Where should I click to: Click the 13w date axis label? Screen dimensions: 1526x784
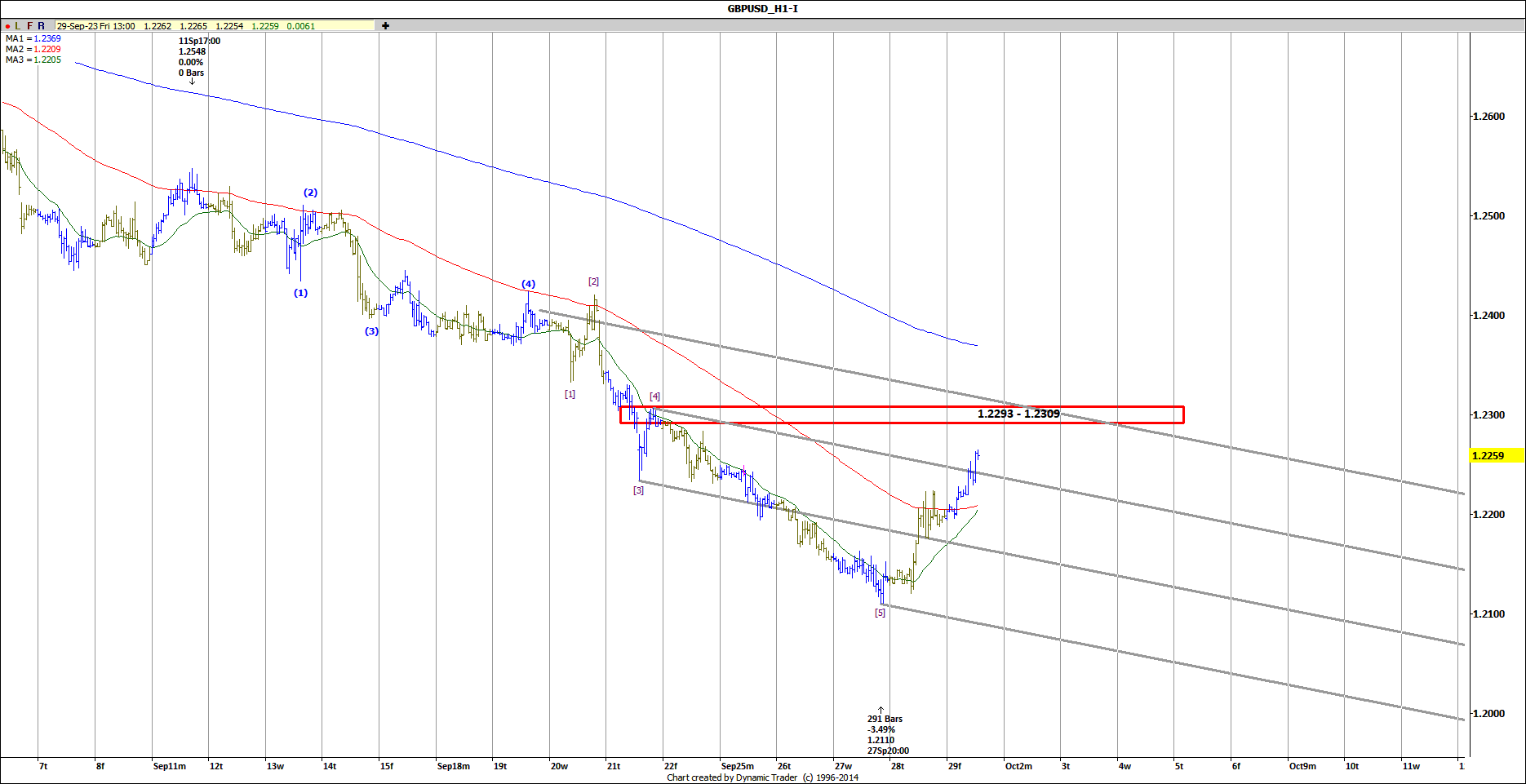[x=275, y=766]
